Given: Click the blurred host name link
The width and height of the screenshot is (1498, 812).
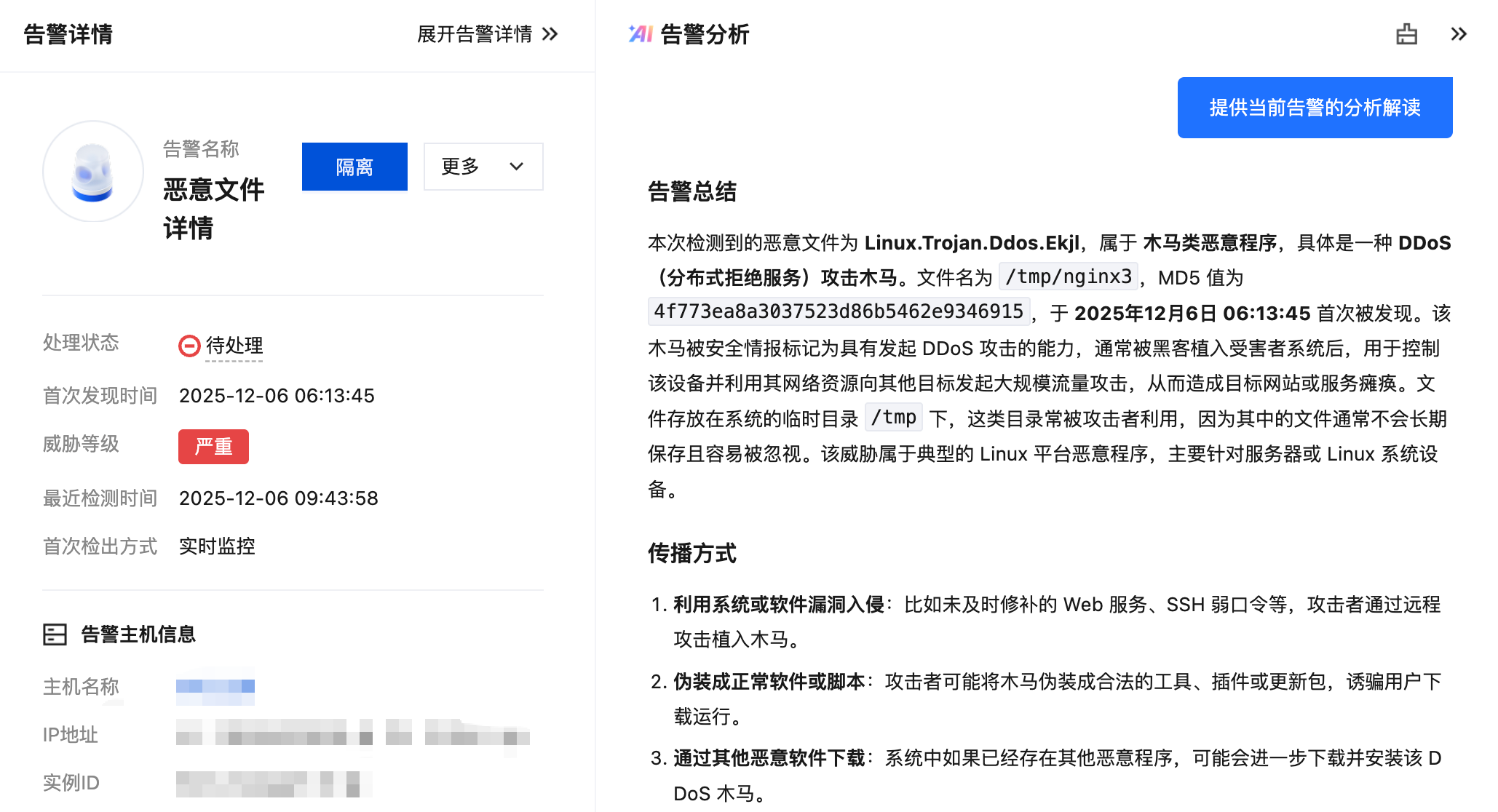Looking at the screenshot, I should [215, 687].
